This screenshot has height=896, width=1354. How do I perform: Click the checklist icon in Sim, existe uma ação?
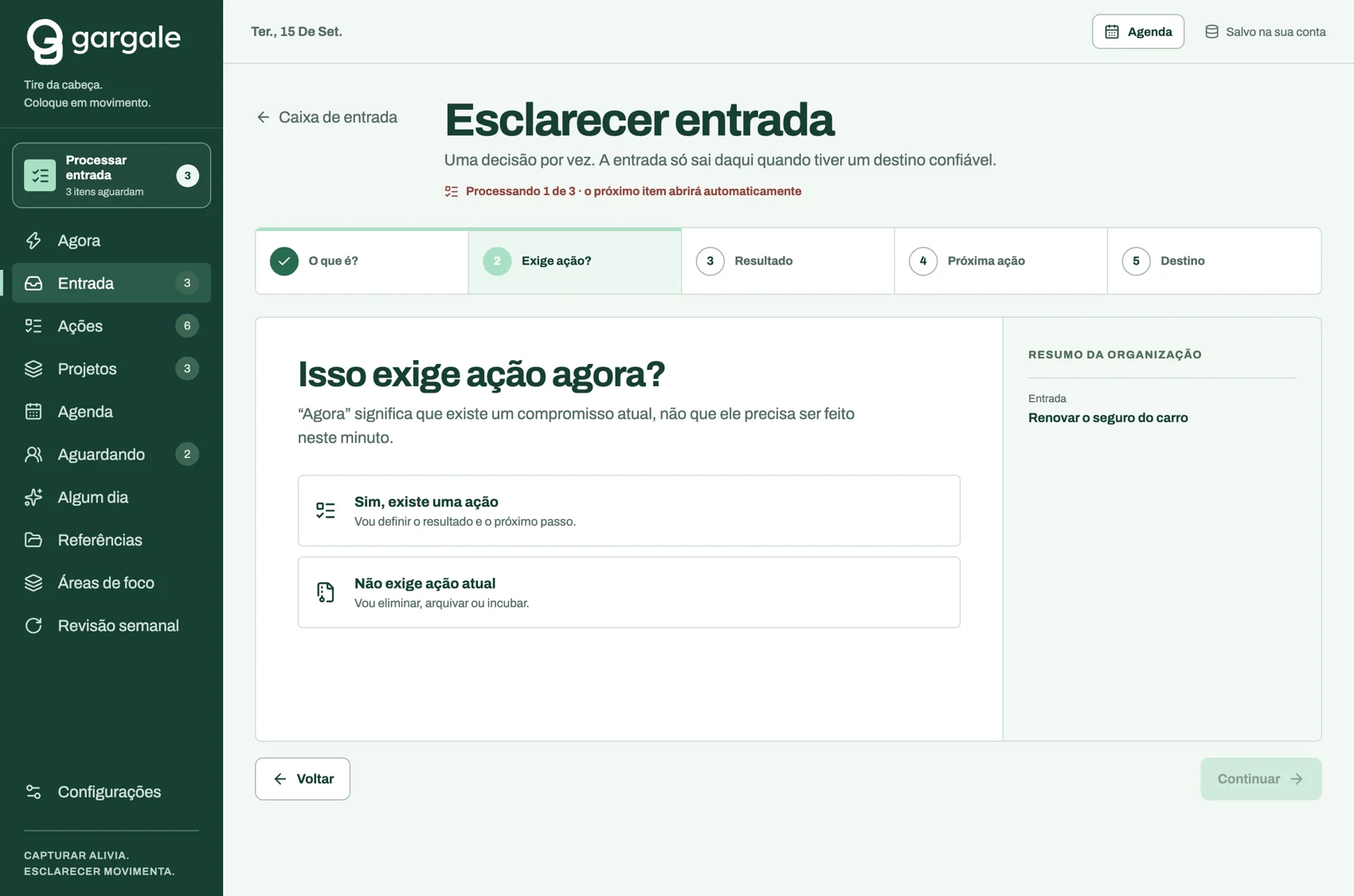[326, 511]
